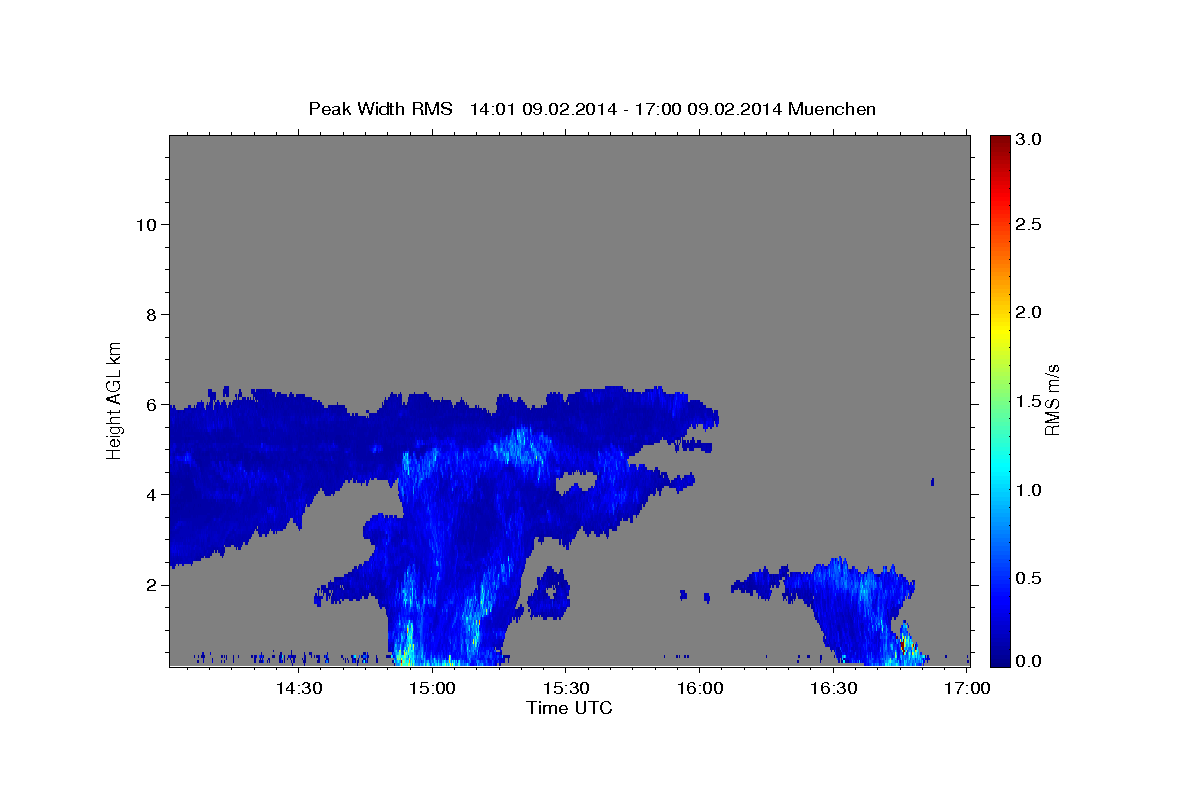Screen dimensions: 1200x800
Task: Click the 0.0 colorbar value
Action: coord(1029,661)
